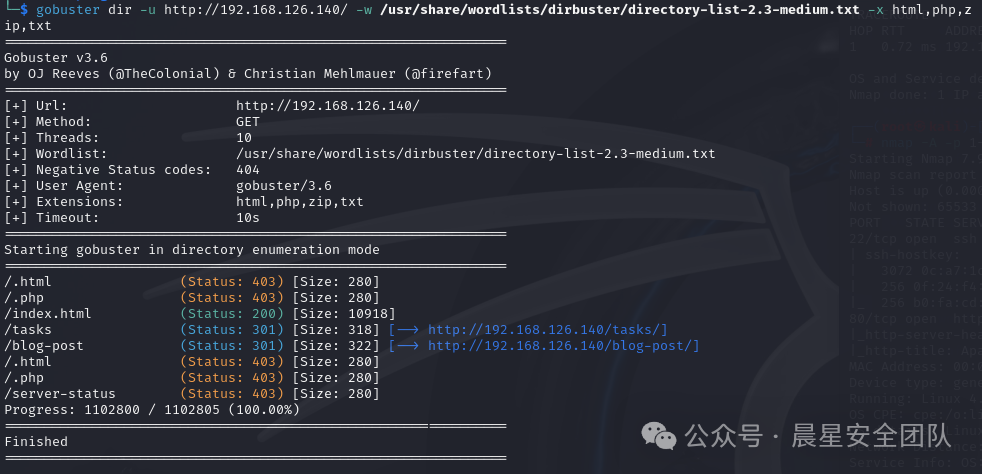
Task: Click the Url value http://192.168.126.140/
Action: coord(328,106)
